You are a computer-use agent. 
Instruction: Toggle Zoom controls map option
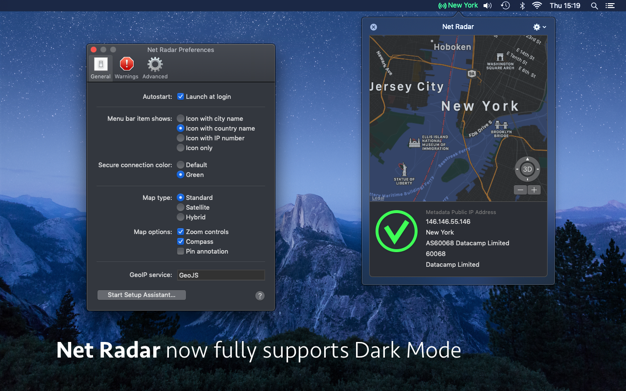180,232
